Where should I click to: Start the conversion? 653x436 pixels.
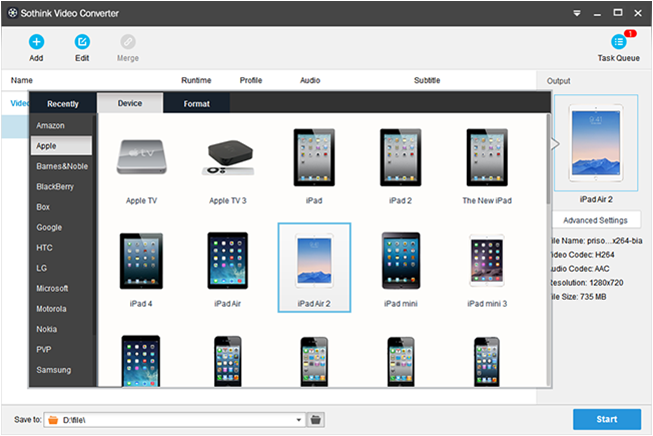pyautogui.click(x=607, y=419)
